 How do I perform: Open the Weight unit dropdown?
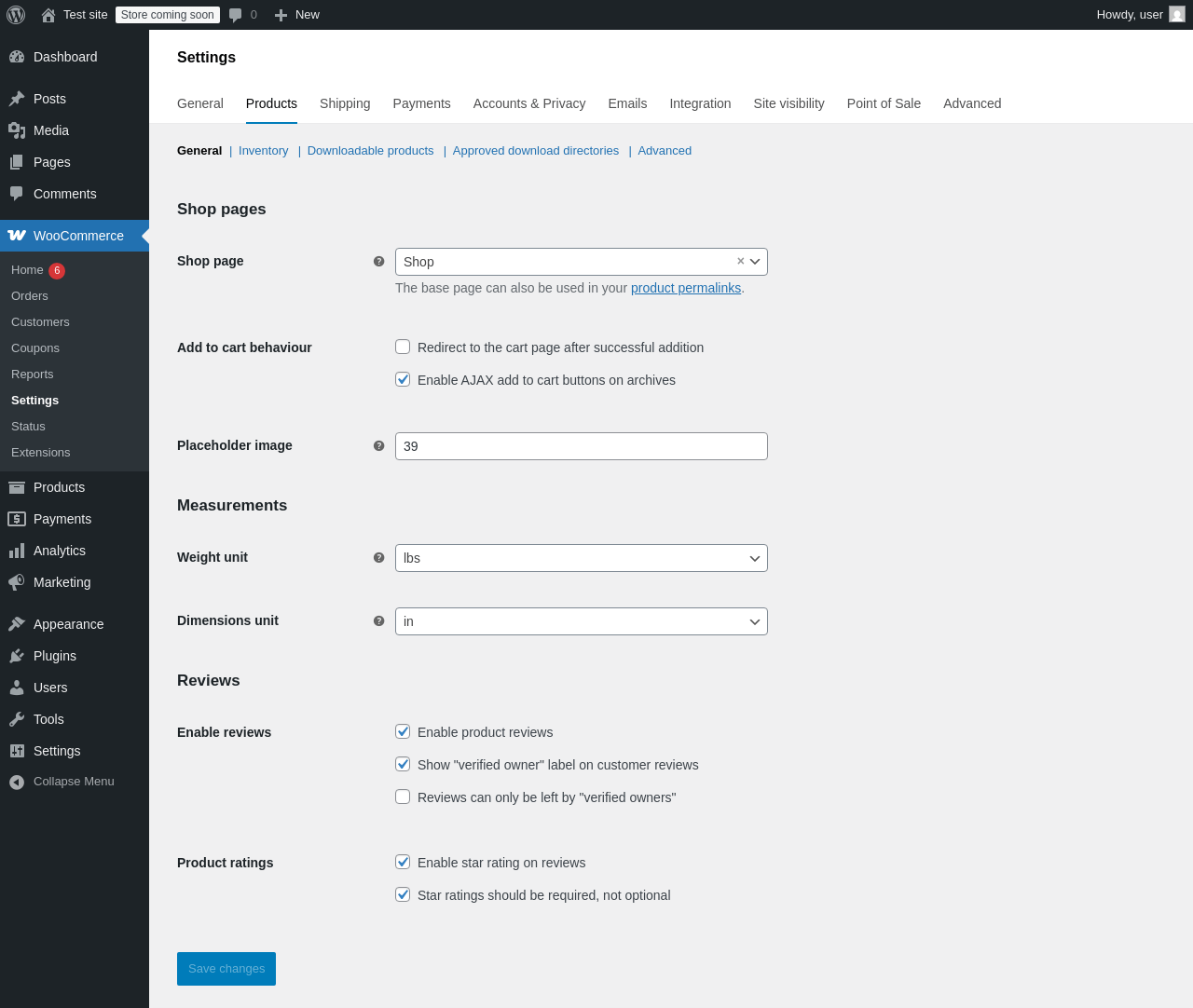click(582, 558)
